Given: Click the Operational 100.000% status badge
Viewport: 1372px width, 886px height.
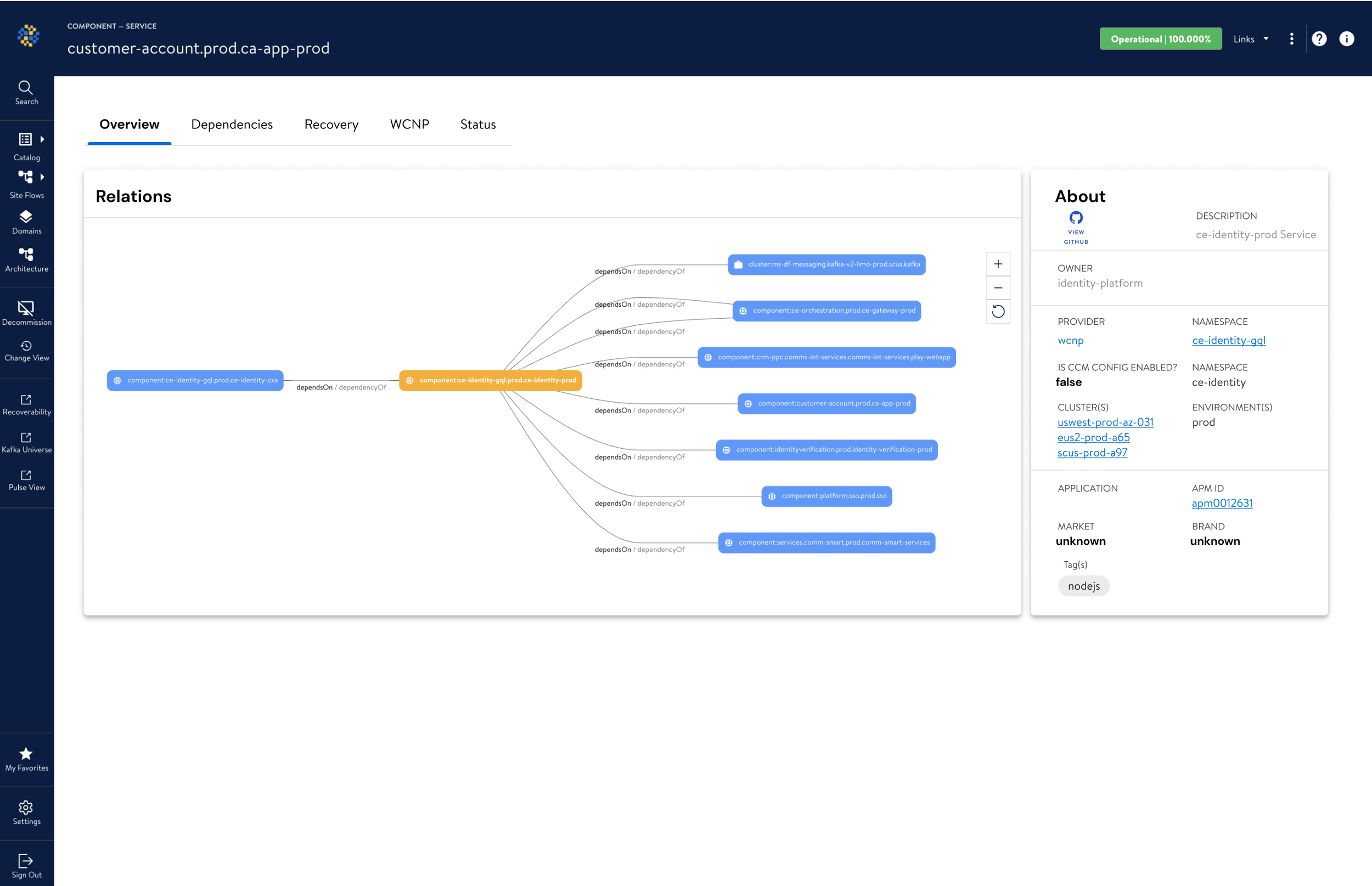Looking at the screenshot, I should tap(1160, 39).
